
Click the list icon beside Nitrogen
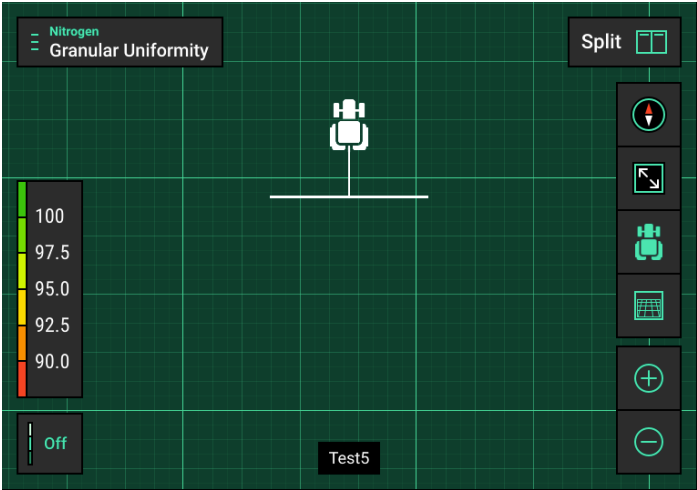point(35,43)
